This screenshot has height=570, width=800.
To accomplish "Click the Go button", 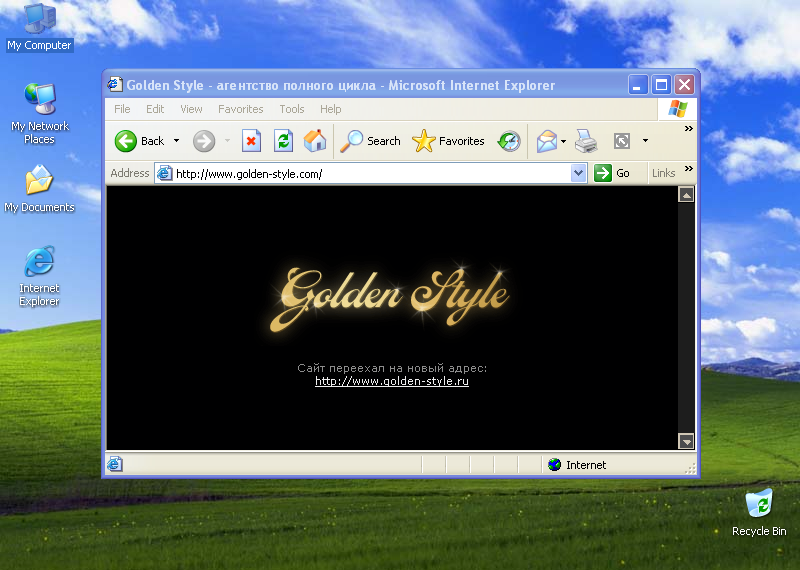I will click(612, 174).
